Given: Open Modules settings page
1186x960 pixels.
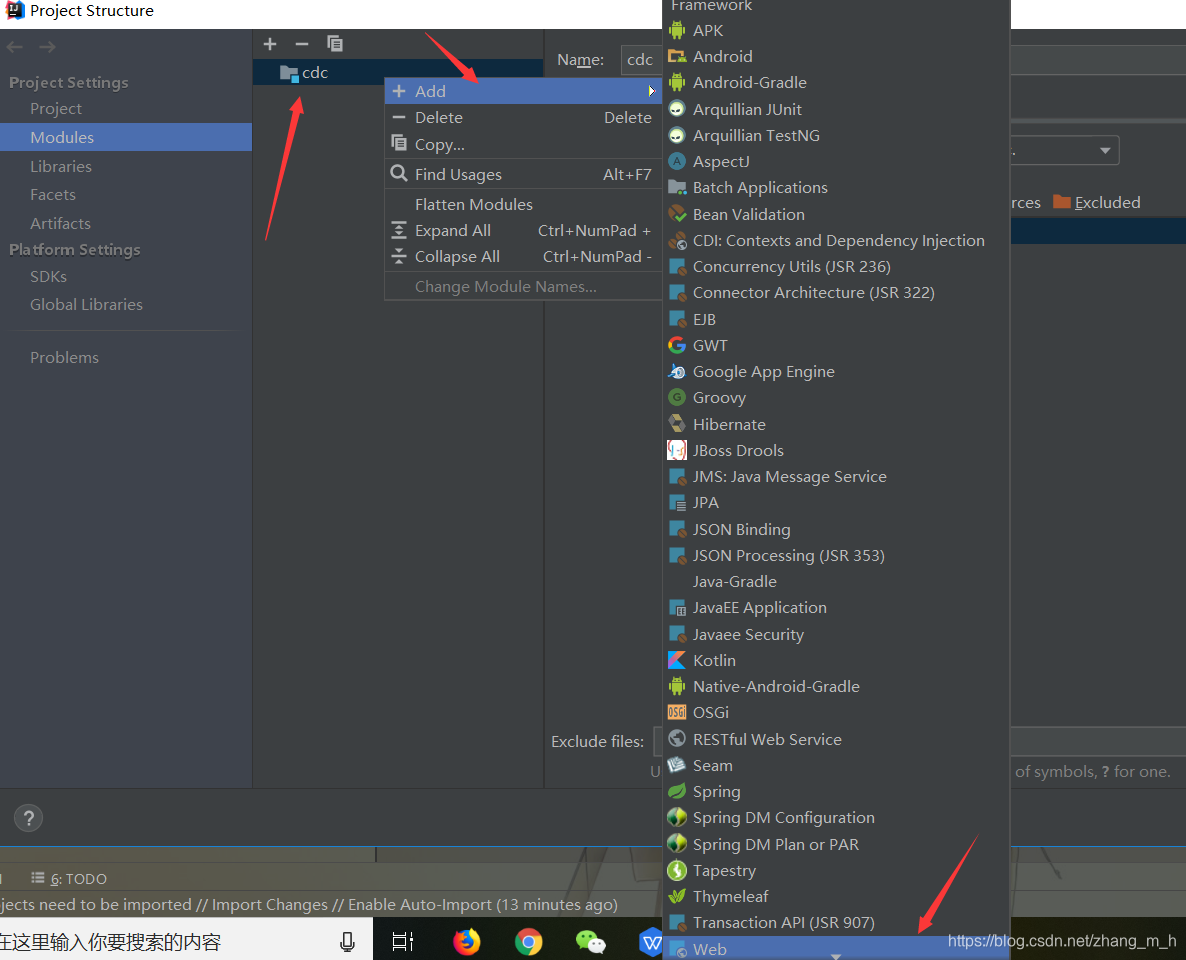Looking at the screenshot, I should [126, 137].
